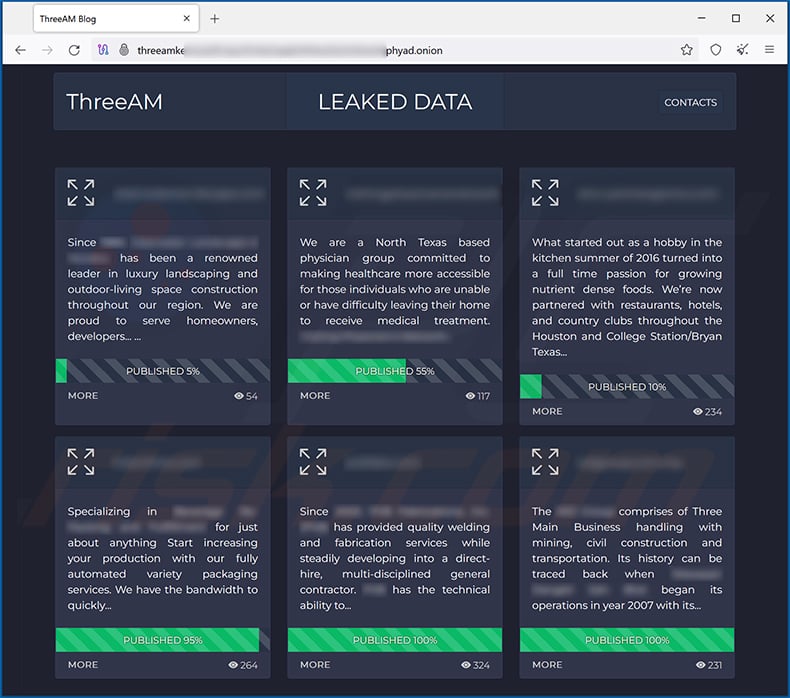Click the New Identity broom icon
The width and height of the screenshot is (790, 698).
[742, 49]
